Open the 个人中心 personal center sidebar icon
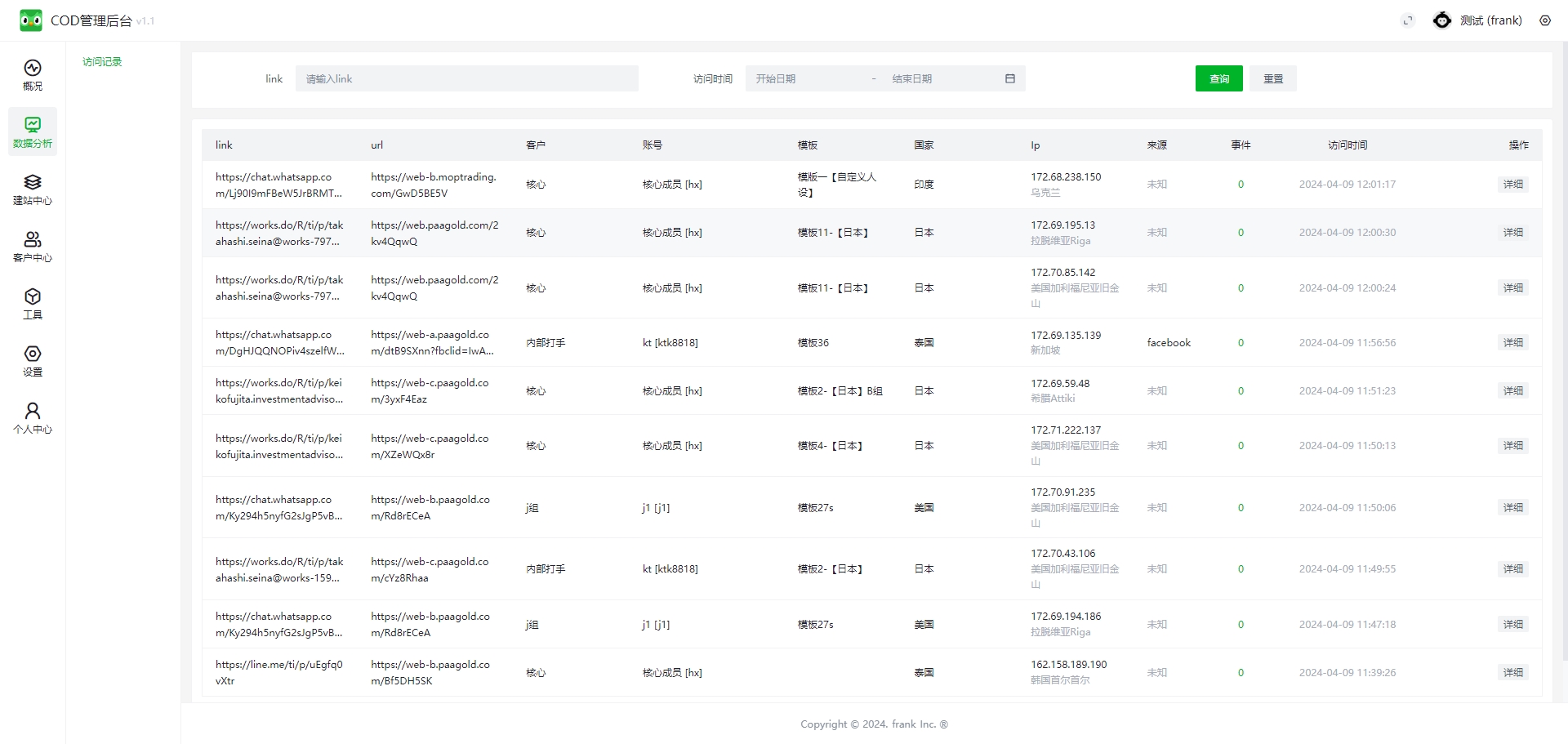 click(33, 418)
